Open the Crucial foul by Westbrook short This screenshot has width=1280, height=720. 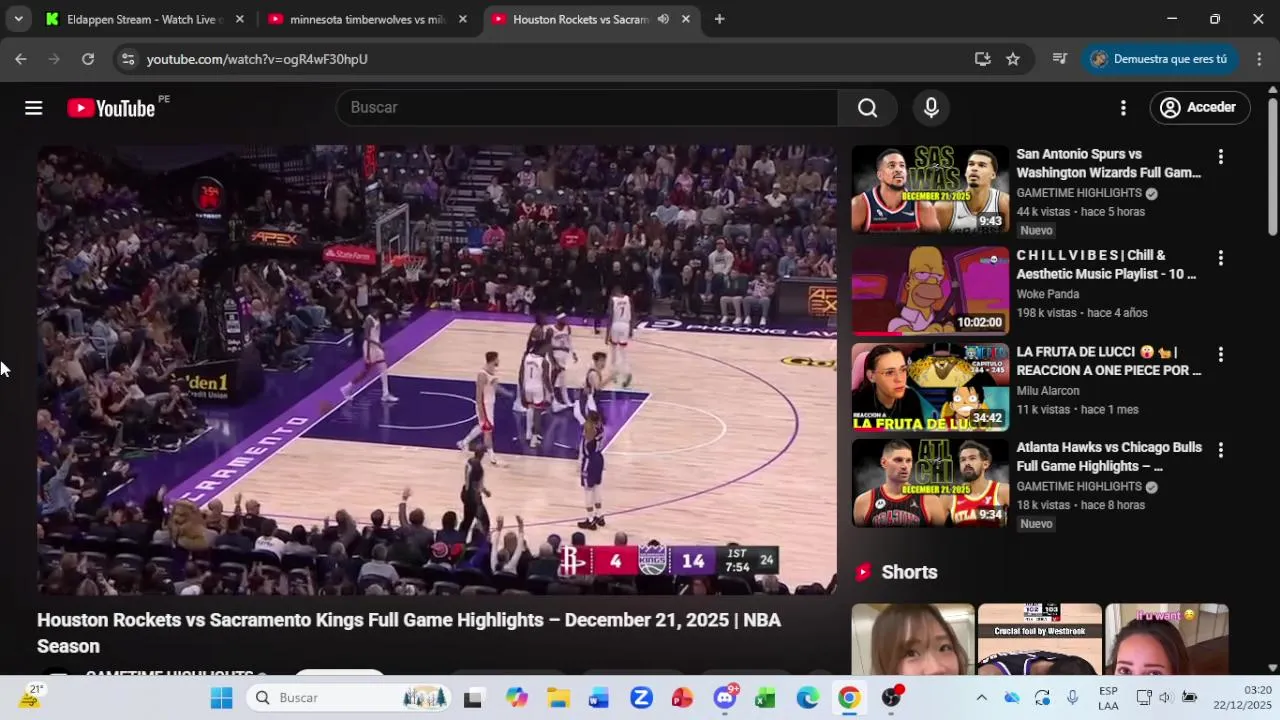(x=1039, y=639)
